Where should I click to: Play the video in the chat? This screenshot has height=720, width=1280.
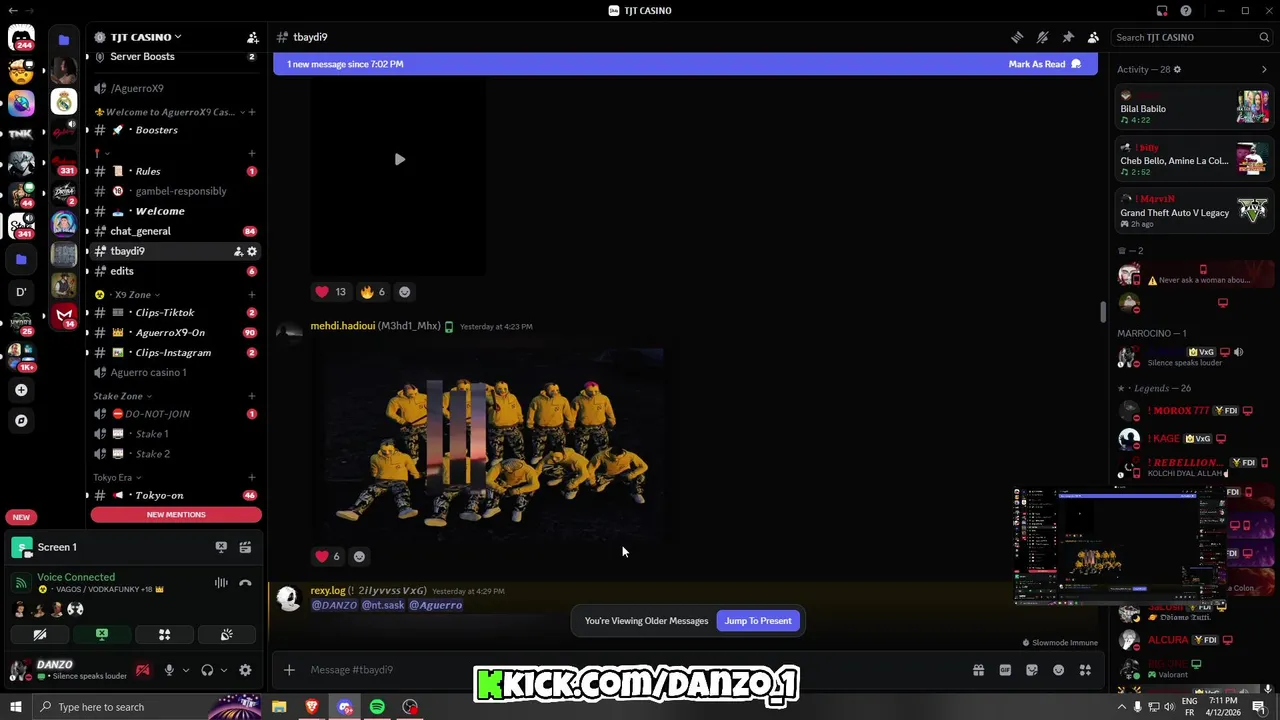click(x=399, y=159)
